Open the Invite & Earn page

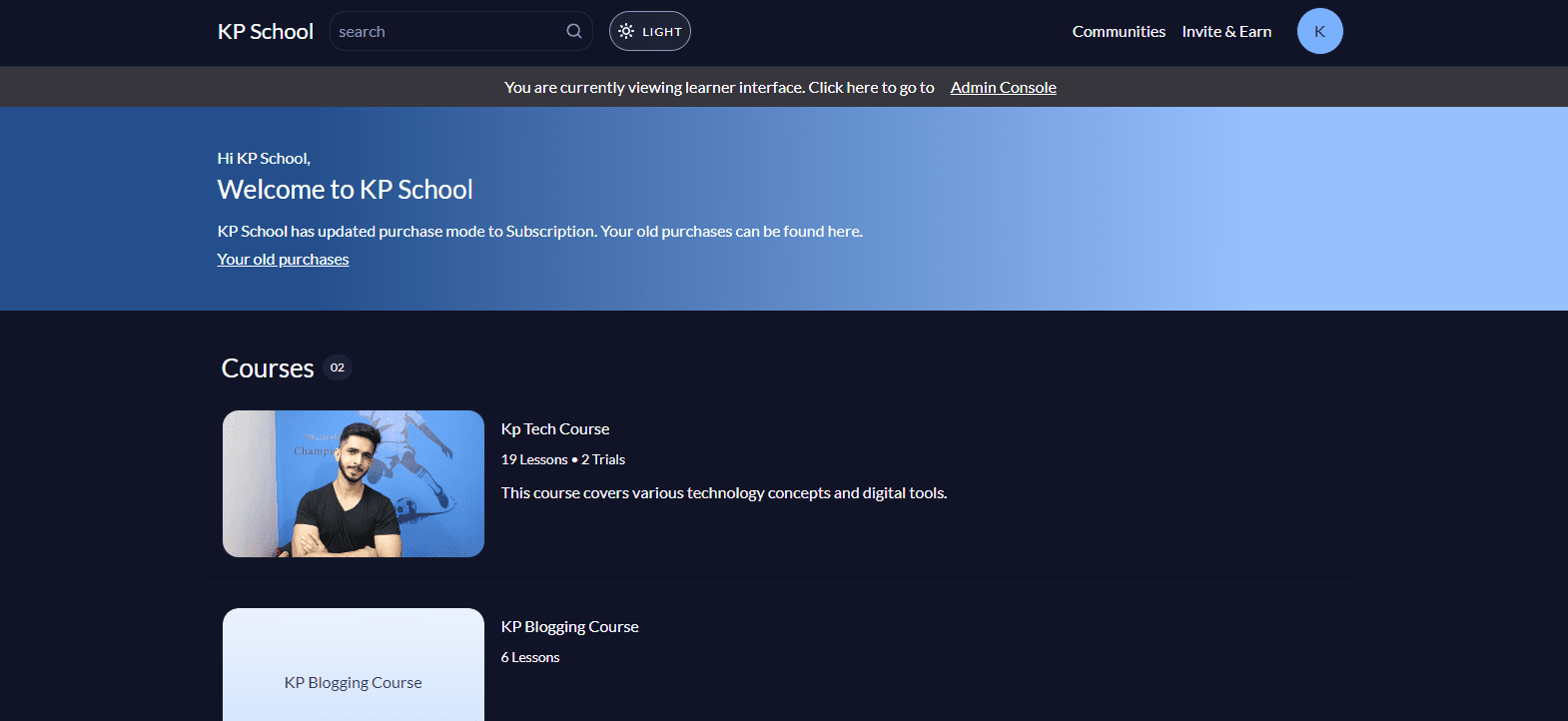point(1226,31)
